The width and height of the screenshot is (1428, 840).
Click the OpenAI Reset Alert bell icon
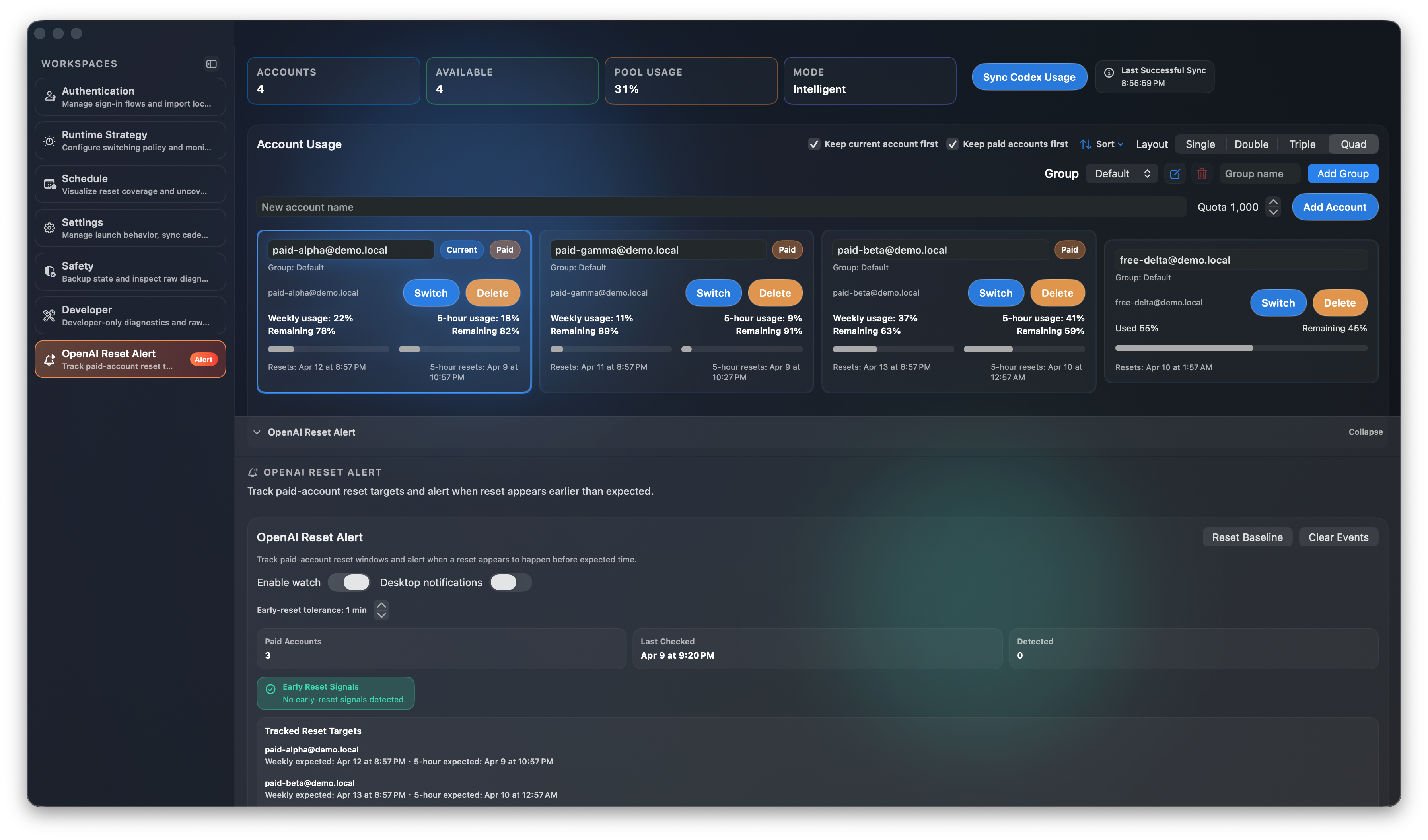click(50, 359)
